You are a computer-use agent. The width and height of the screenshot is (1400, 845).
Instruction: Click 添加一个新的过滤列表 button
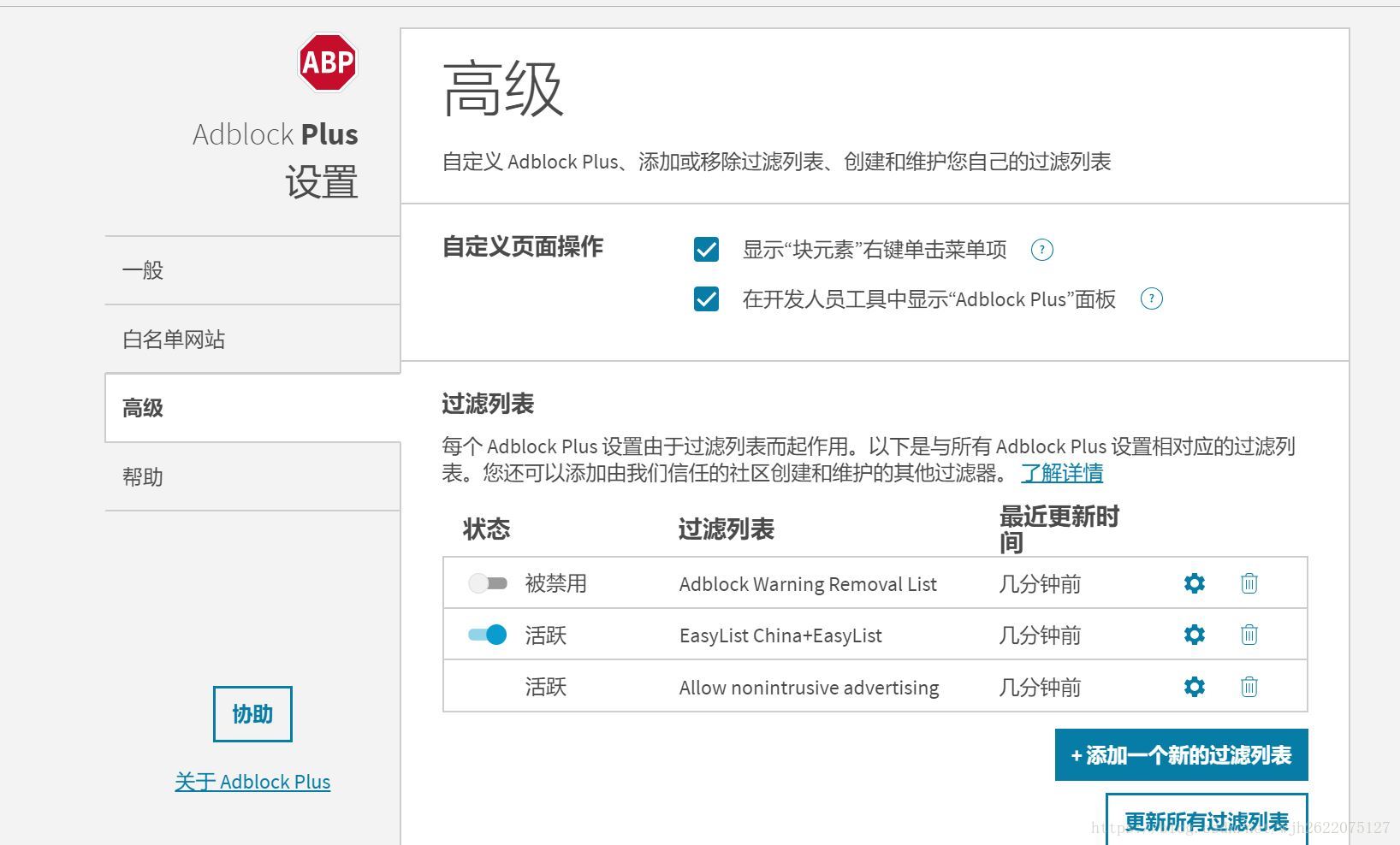(1182, 755)
